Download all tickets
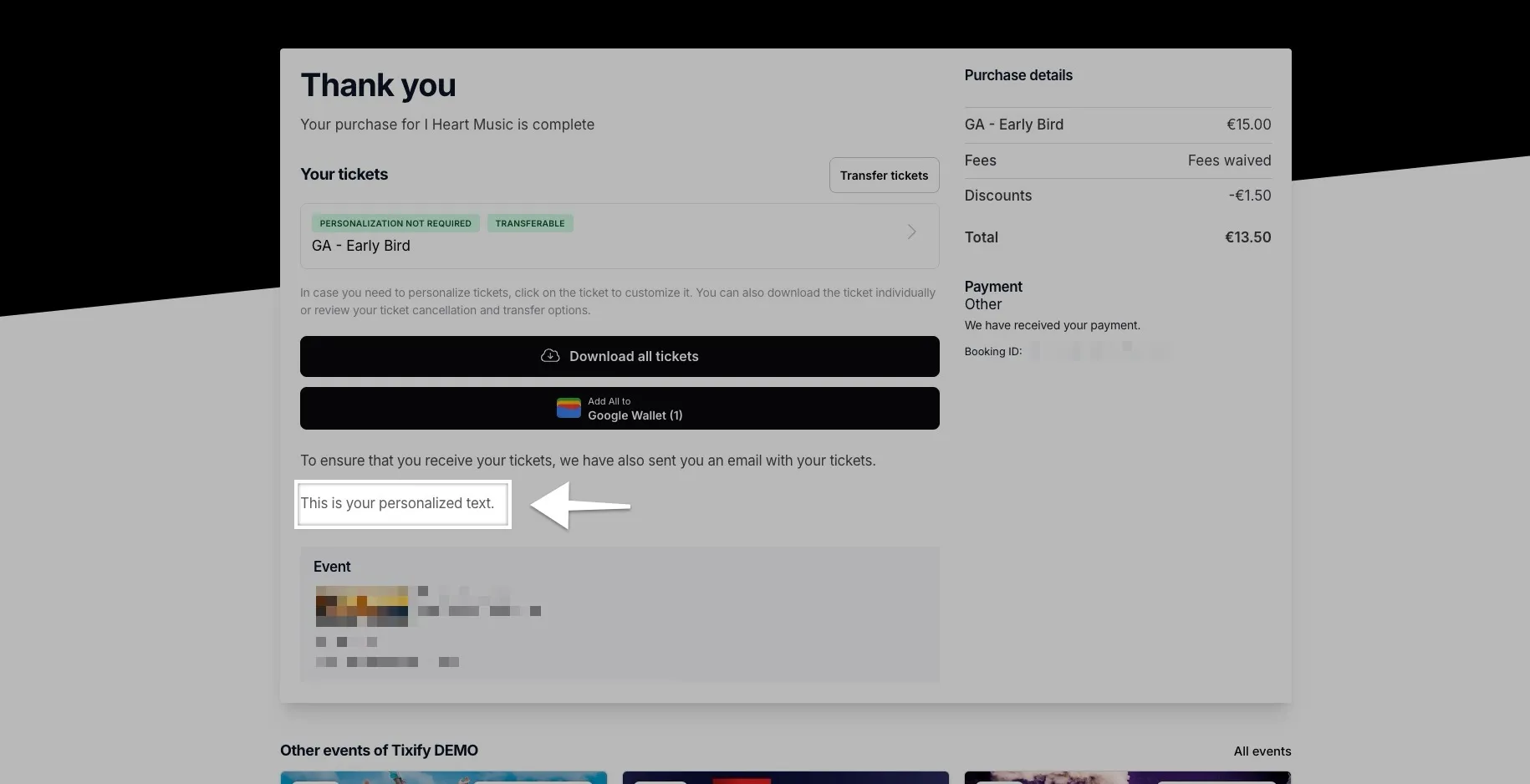The height and width of the screenshot is (784, 1530). (x=620, y=356)
